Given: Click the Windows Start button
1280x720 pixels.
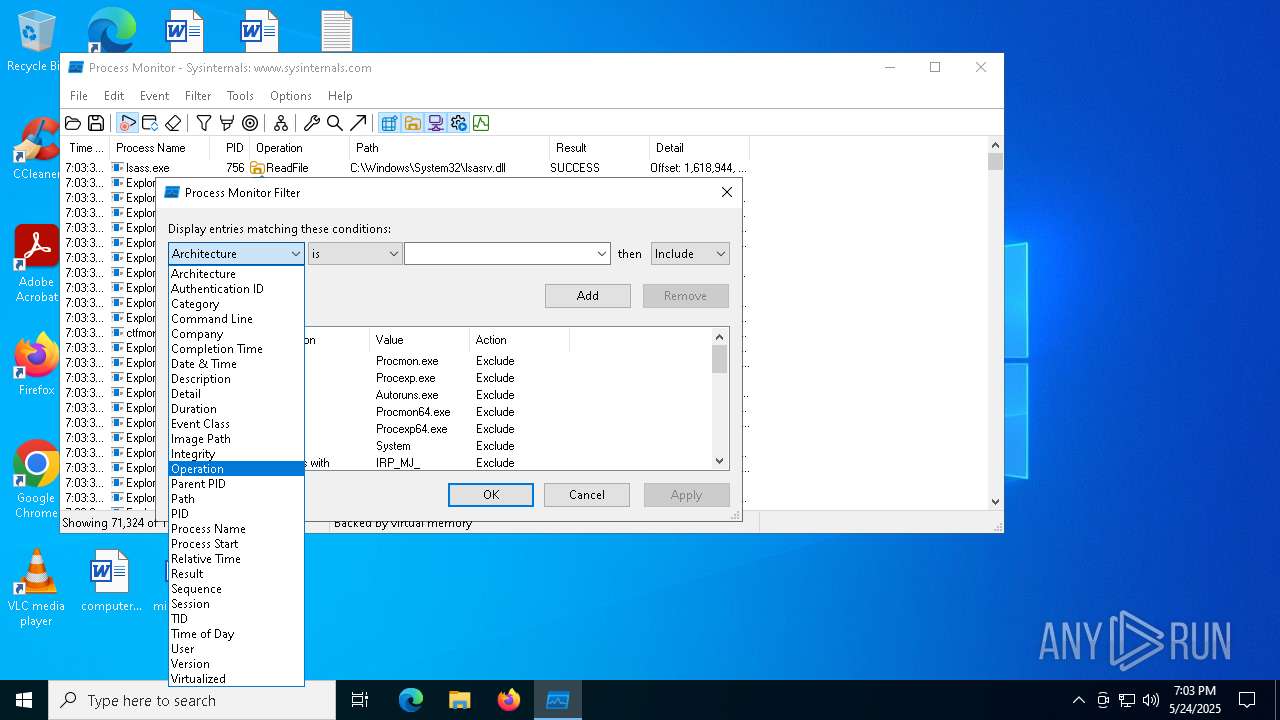Looking at the screenshot, I should [x=24, y=700].
